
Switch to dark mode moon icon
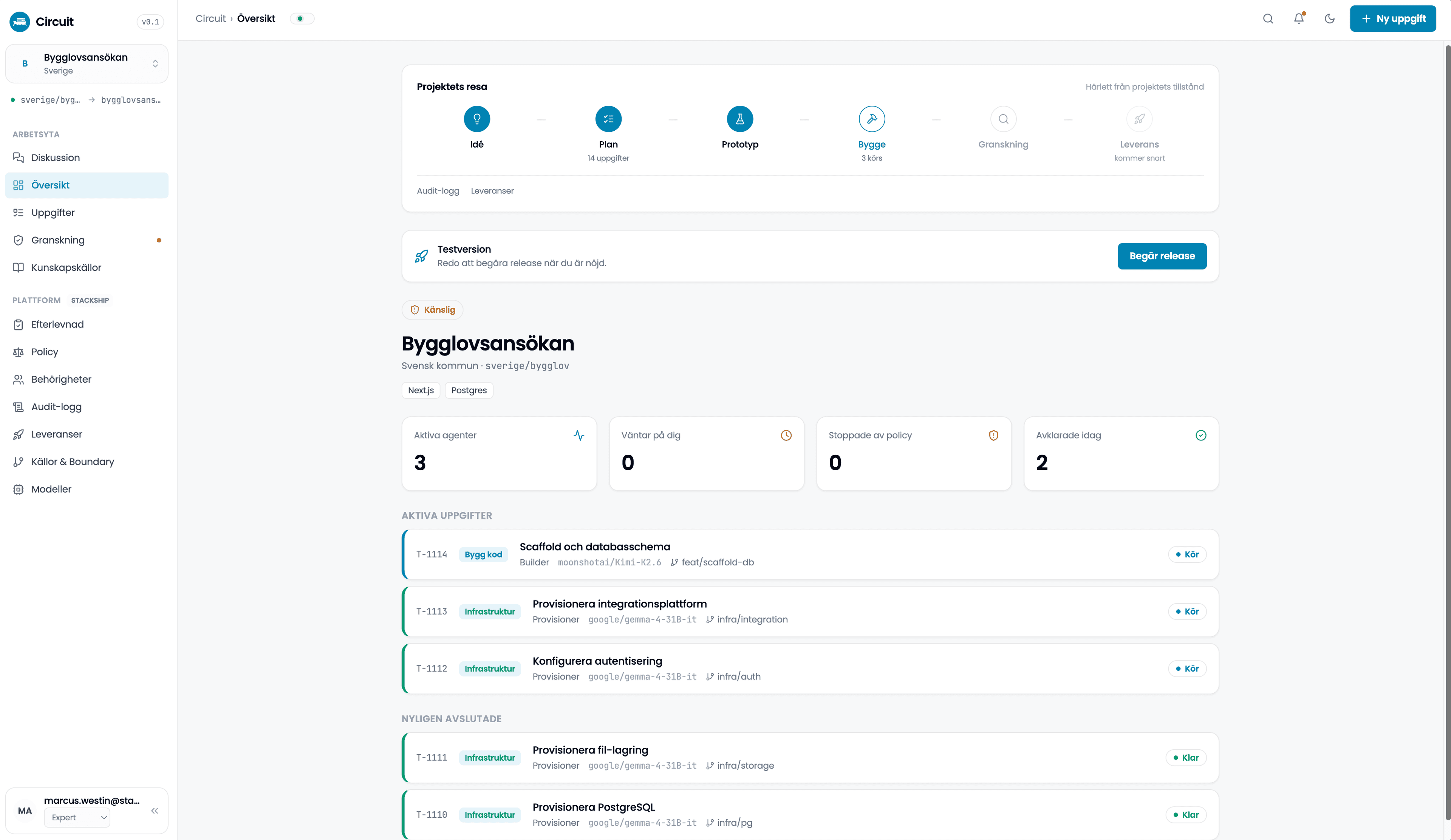pyautogui.click(x=1329, y=19)
